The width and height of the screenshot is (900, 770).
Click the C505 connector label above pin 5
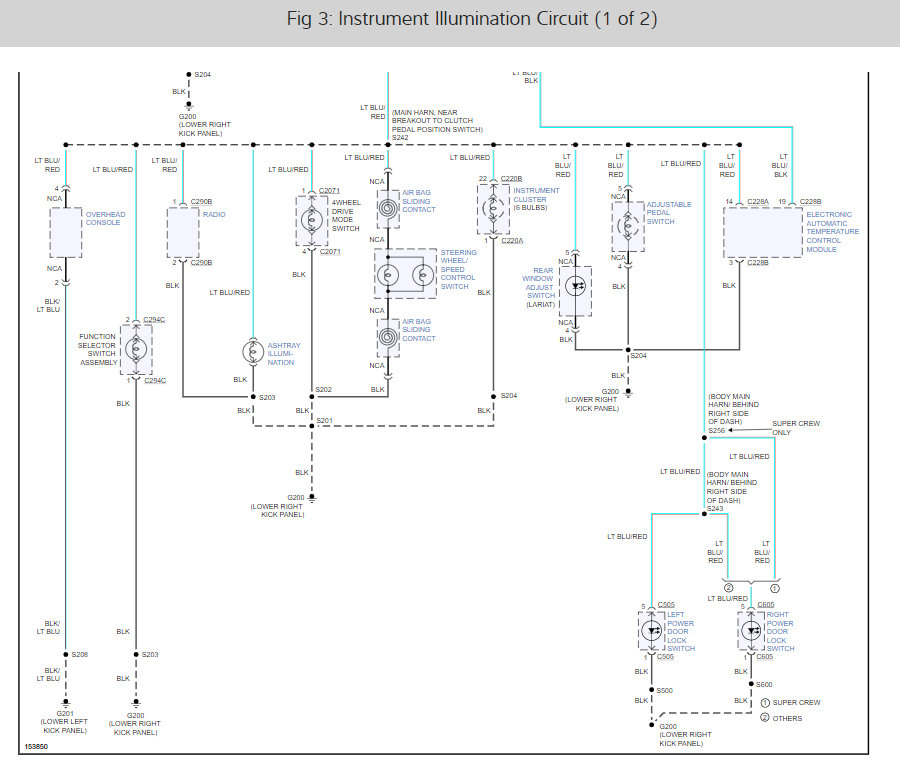pos(666,605)
